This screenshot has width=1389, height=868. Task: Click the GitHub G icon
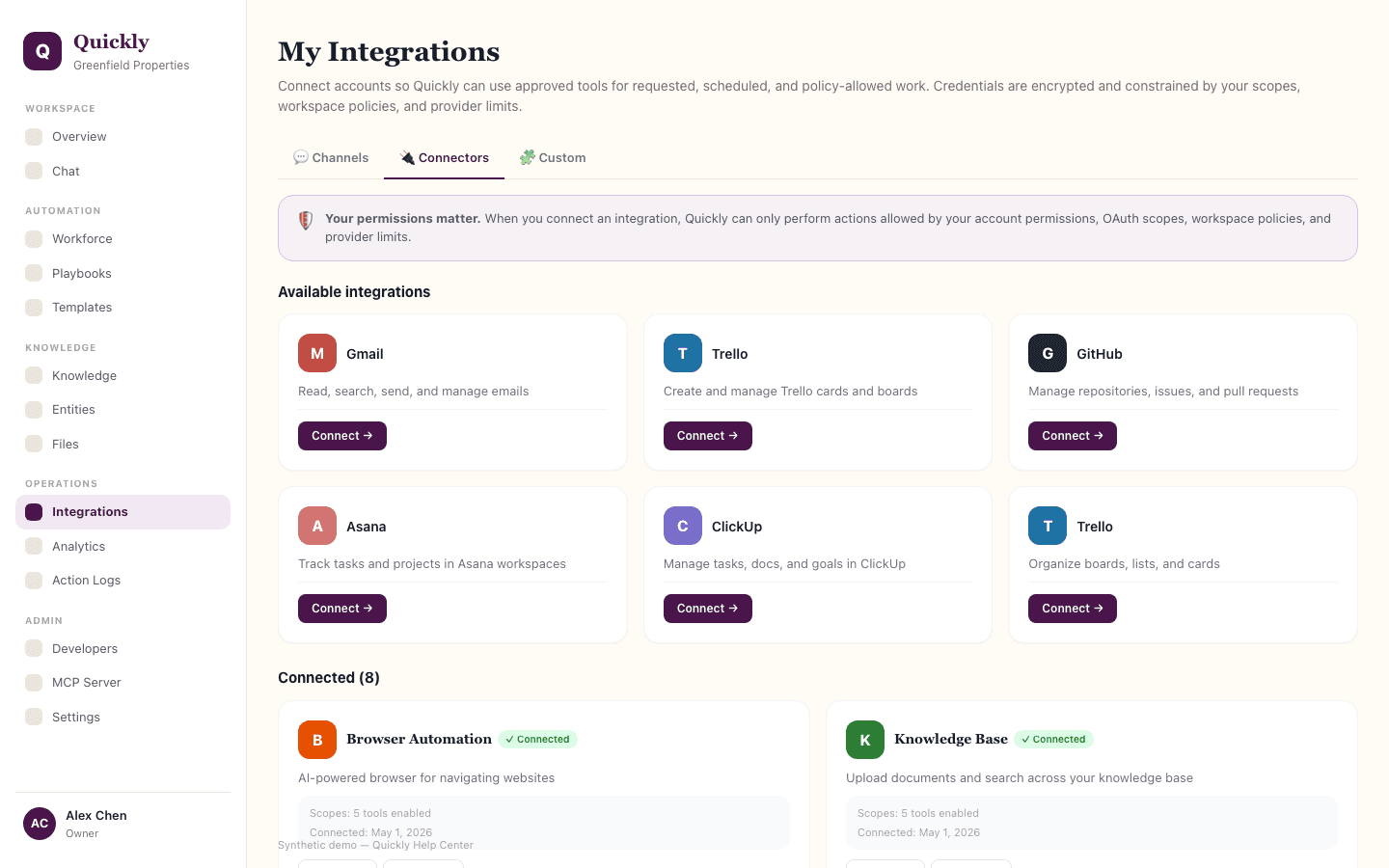1048,353
